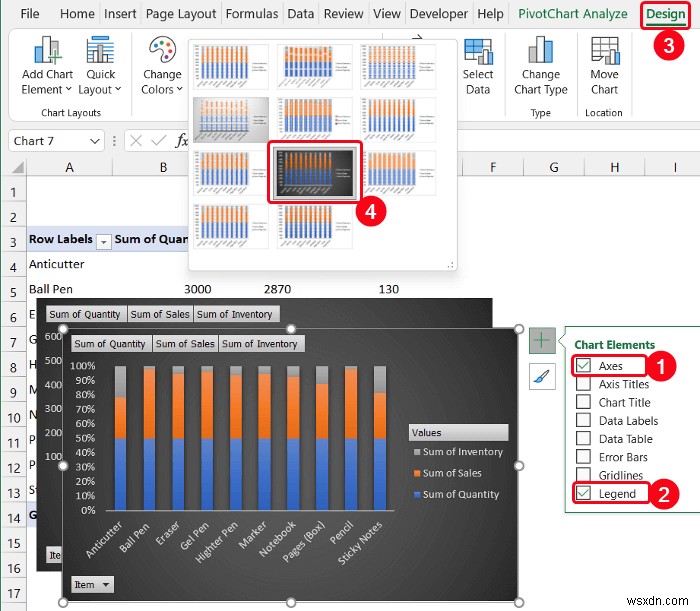Click the Select Data button
700x611 pixels.
pos(478,66)
